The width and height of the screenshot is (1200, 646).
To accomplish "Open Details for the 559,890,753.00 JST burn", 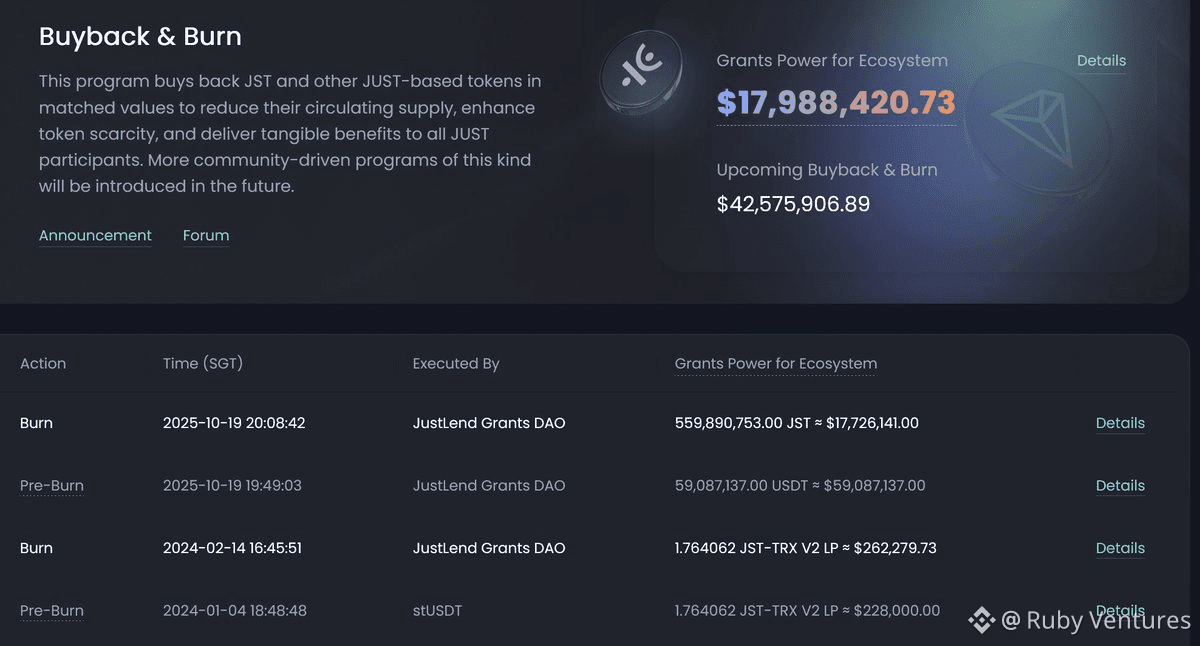I will (1120, 423).
